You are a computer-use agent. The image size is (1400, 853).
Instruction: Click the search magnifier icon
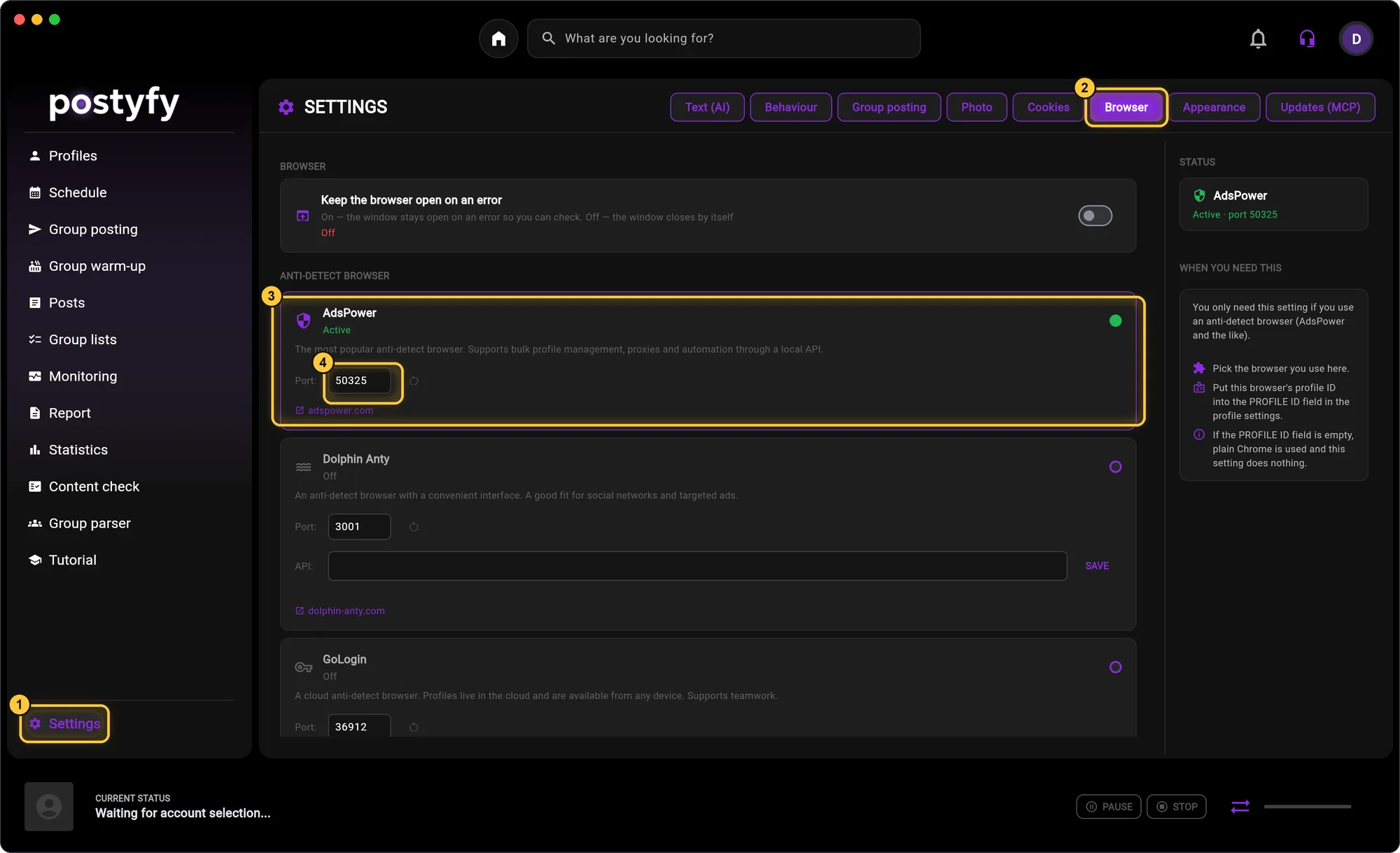click(x=549, y=38)
